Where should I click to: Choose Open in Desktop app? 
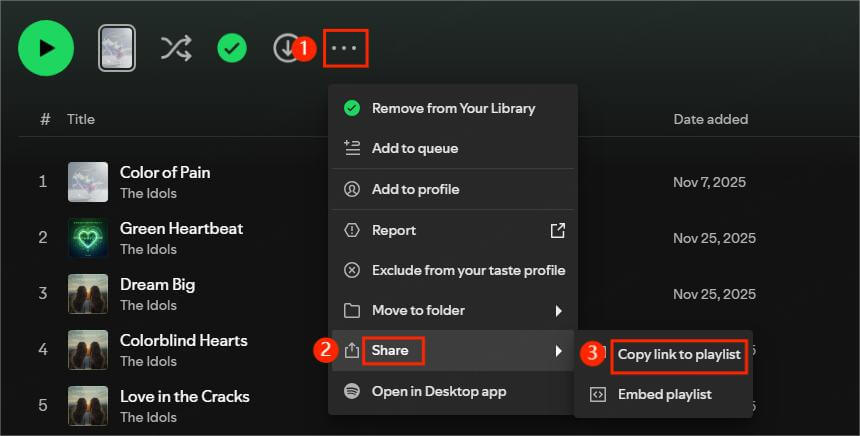click(x=453, y=391)
